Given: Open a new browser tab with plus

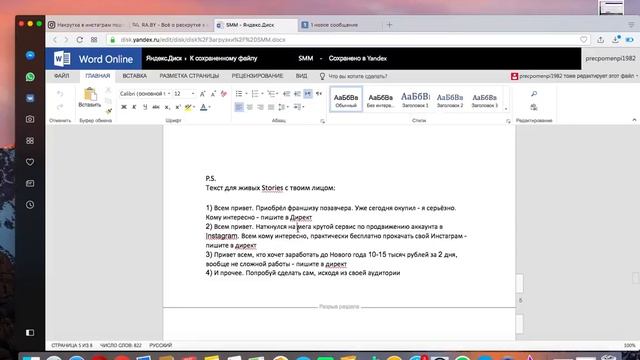Looking at the screenshot, I should click(x=389, y=25).
